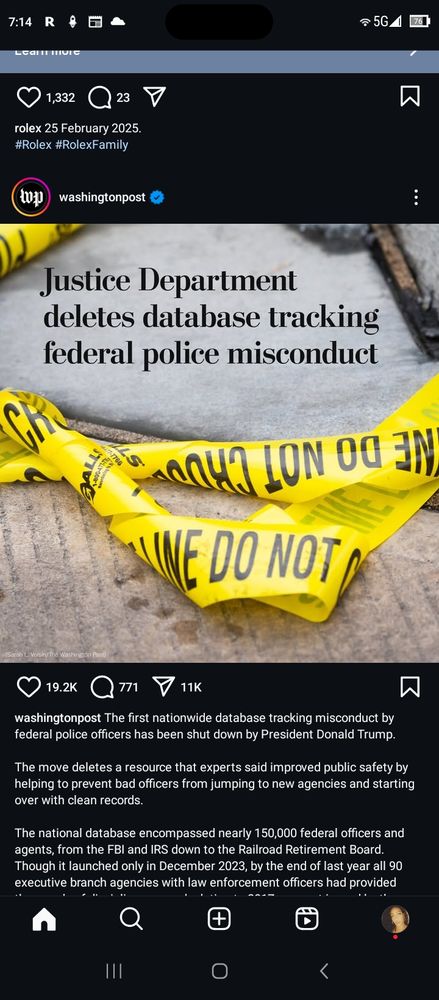Open the #Rolex hashtag
This screenshot has height=1000, width=439.
pos(33,145)
